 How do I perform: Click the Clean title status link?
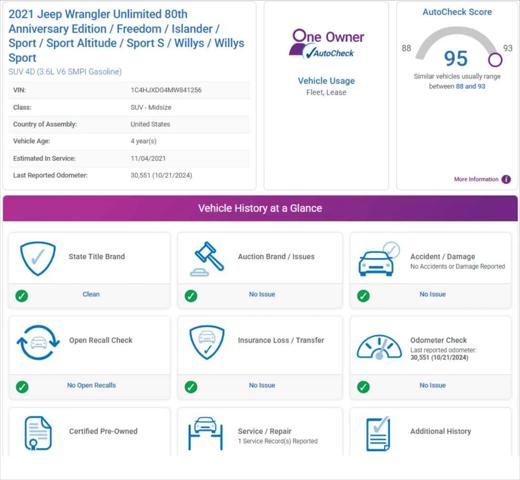(x=91, y=294)
